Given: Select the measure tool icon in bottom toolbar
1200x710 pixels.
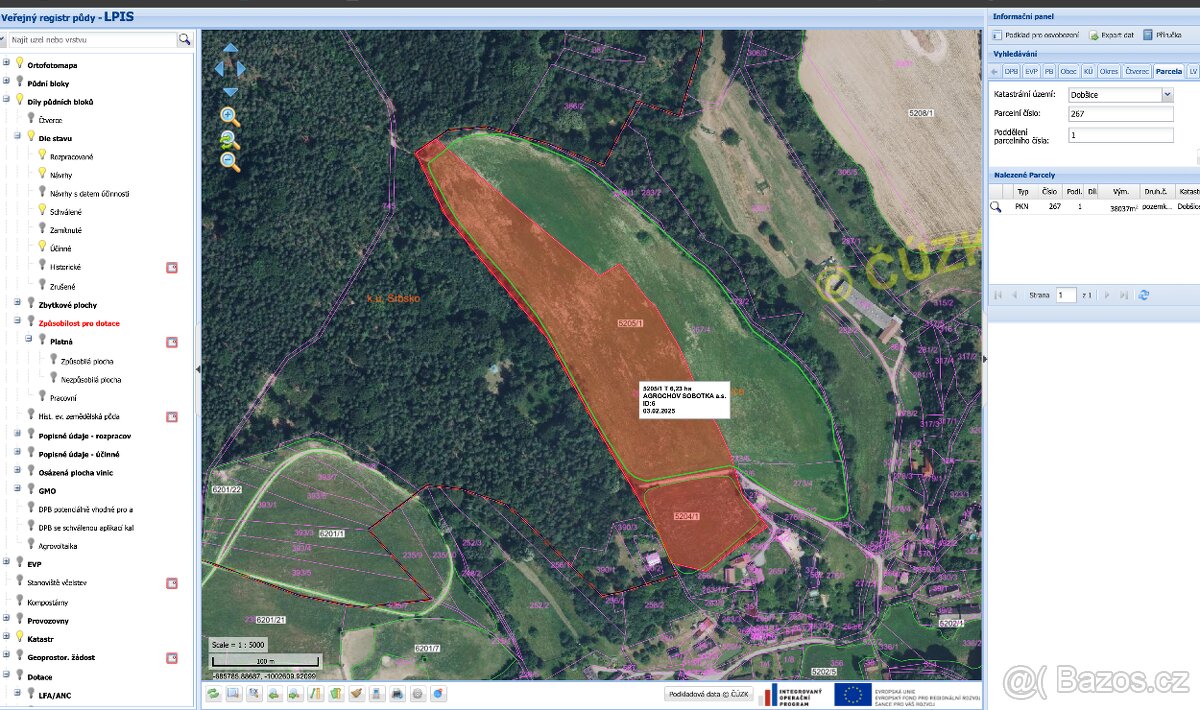Looking at the screenshot, I should (314, 692).
